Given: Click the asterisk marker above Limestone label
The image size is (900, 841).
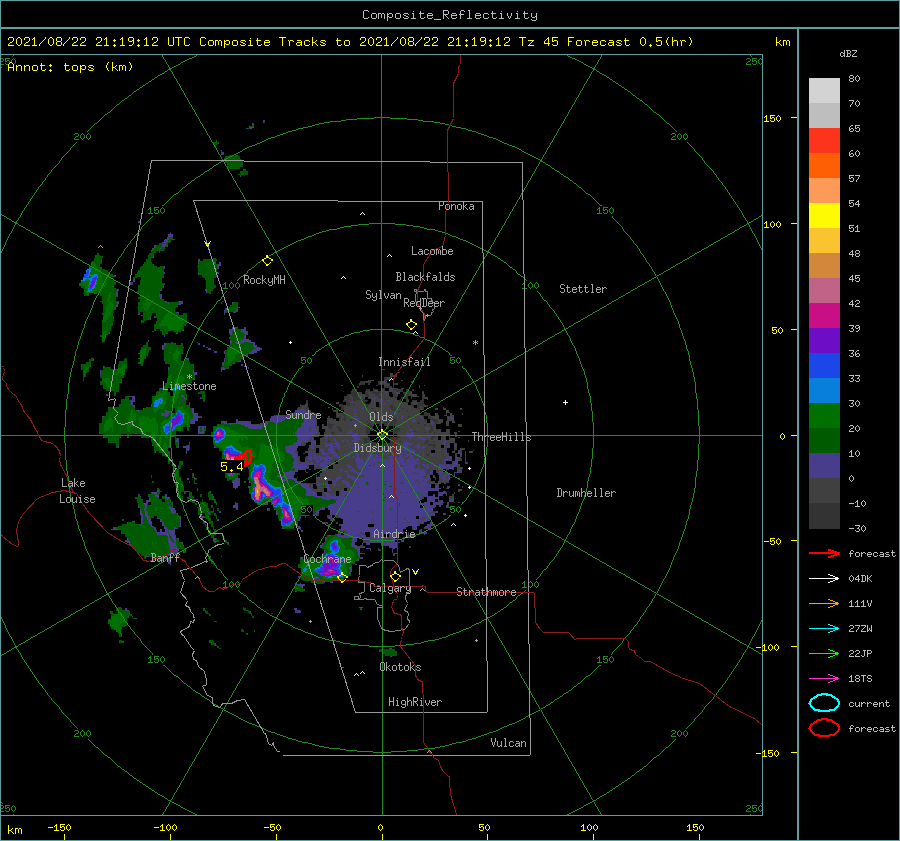Looking at the screenshot, I should [189, 377].
